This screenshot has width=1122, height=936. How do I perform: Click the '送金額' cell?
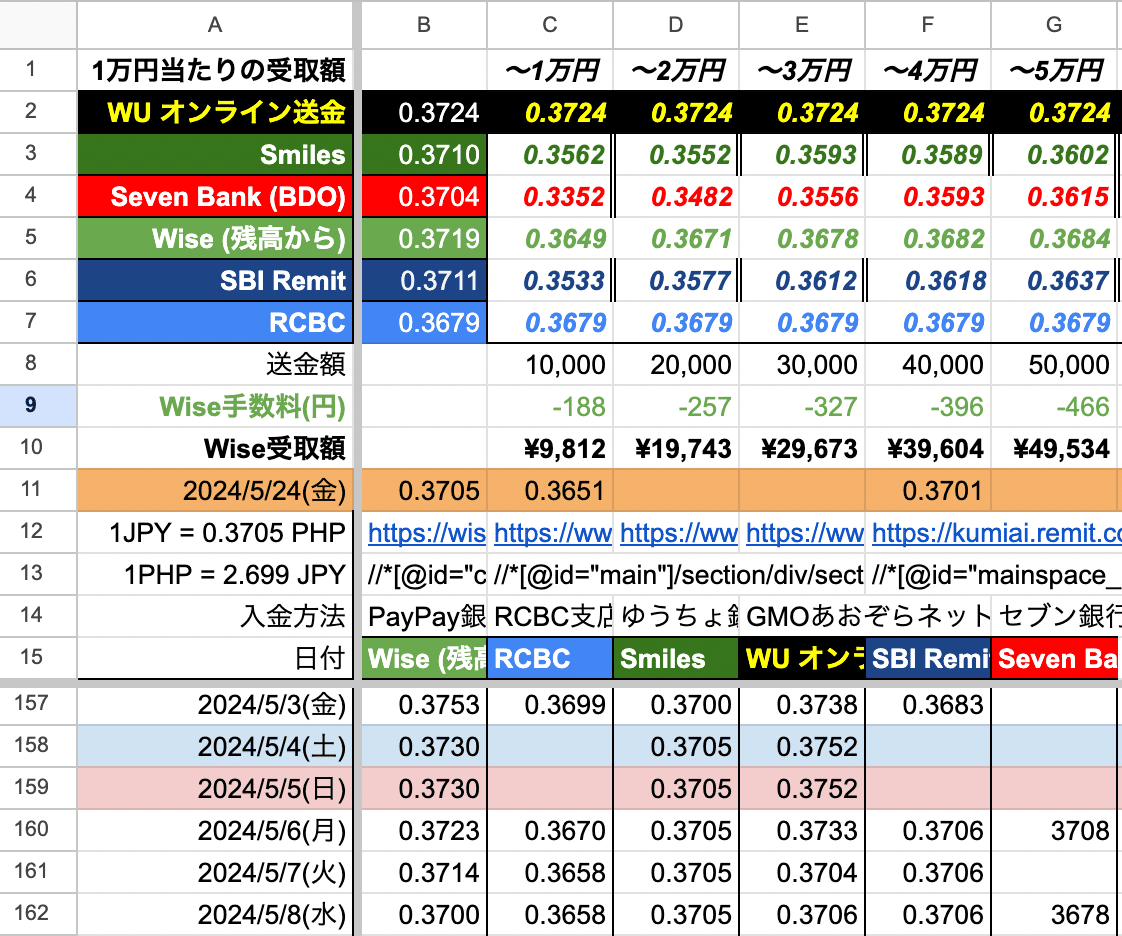coord(215,364)
